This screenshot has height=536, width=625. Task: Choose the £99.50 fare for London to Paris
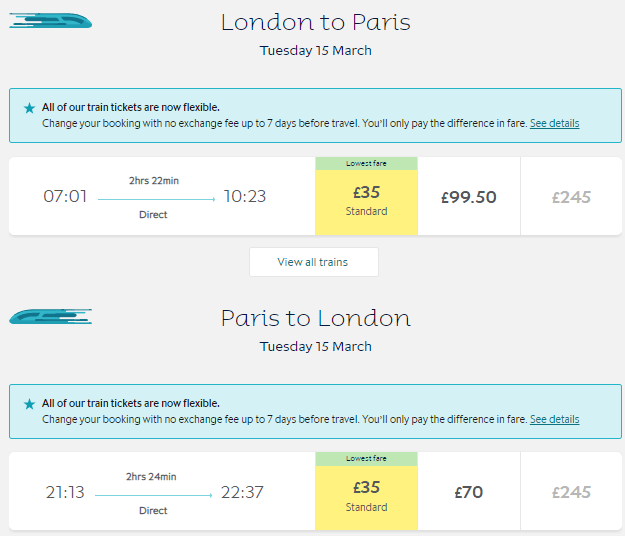coord(469,197)
